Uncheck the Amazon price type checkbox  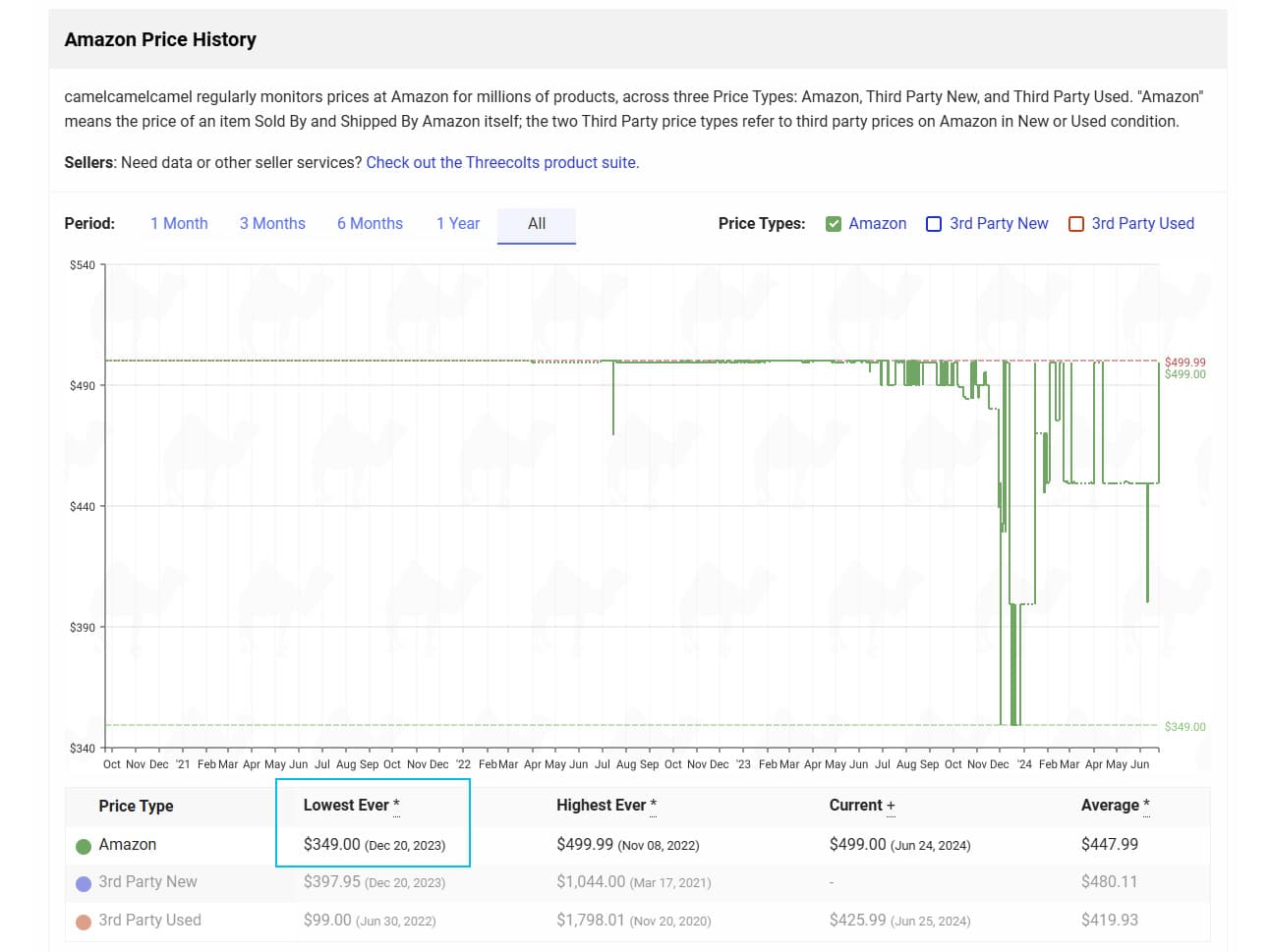coord(834,224)
